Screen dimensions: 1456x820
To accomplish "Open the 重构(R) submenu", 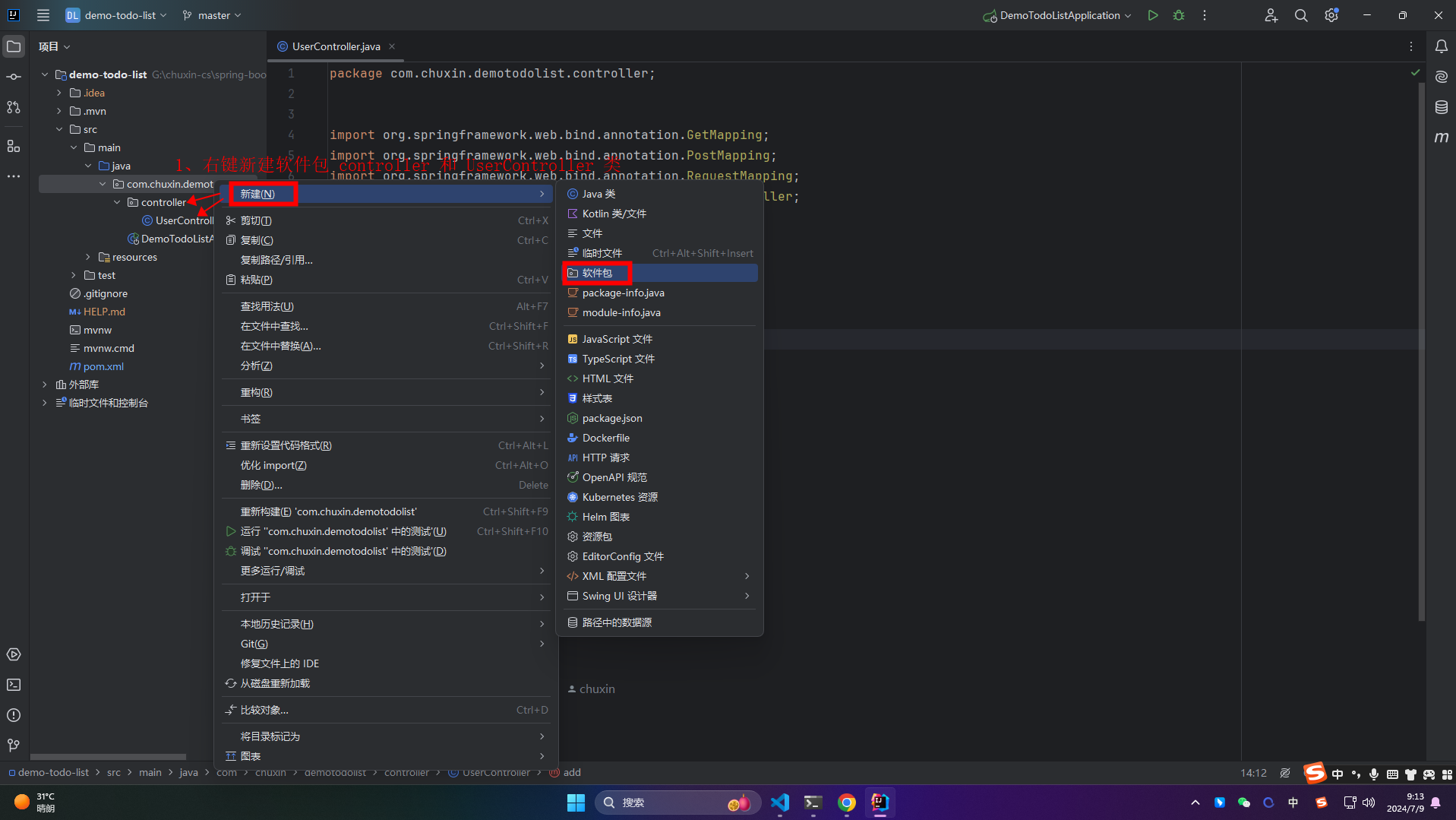I will (x=387, y=392).
